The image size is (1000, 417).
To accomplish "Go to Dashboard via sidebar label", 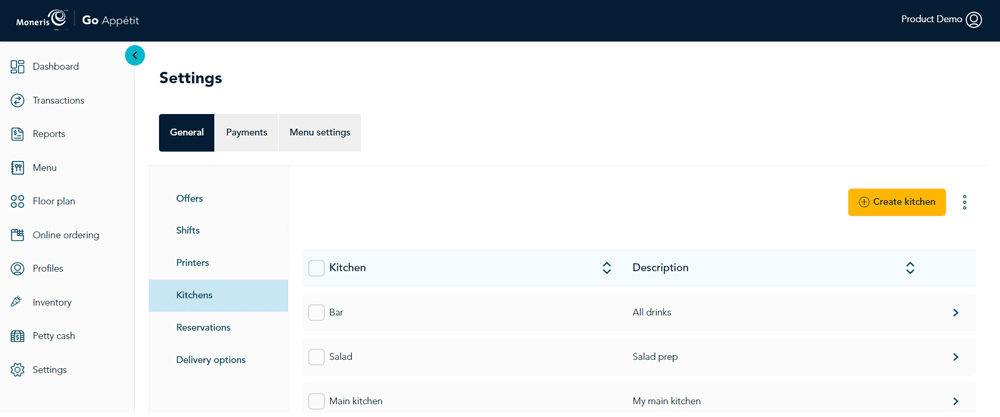I will (x=56, y=66).
